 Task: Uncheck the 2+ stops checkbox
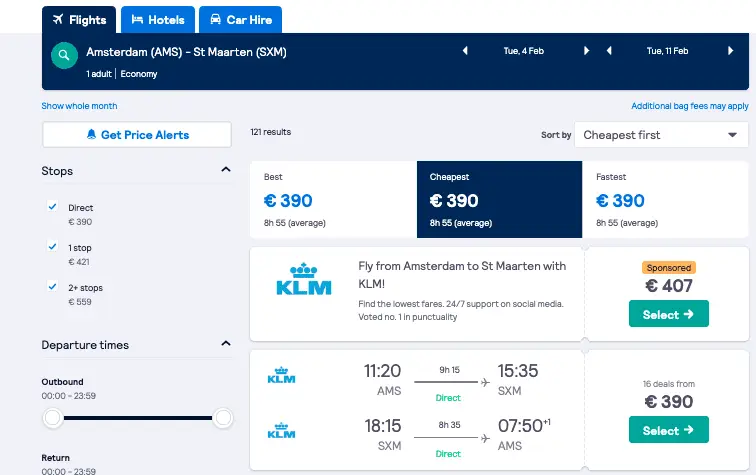click(x=53, y=286)
